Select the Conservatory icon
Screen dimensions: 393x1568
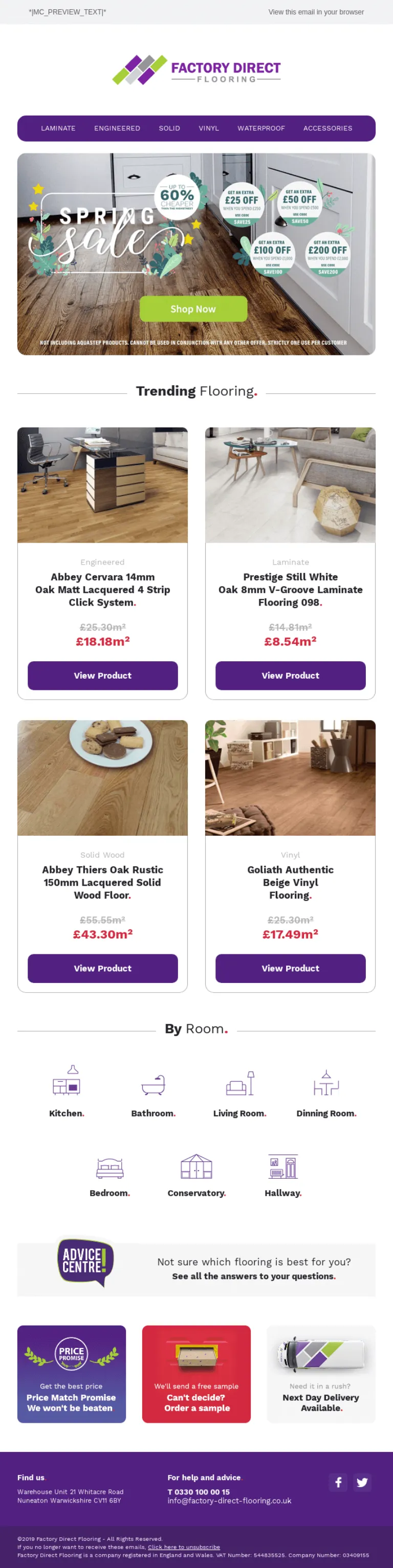coord(196,1166)
